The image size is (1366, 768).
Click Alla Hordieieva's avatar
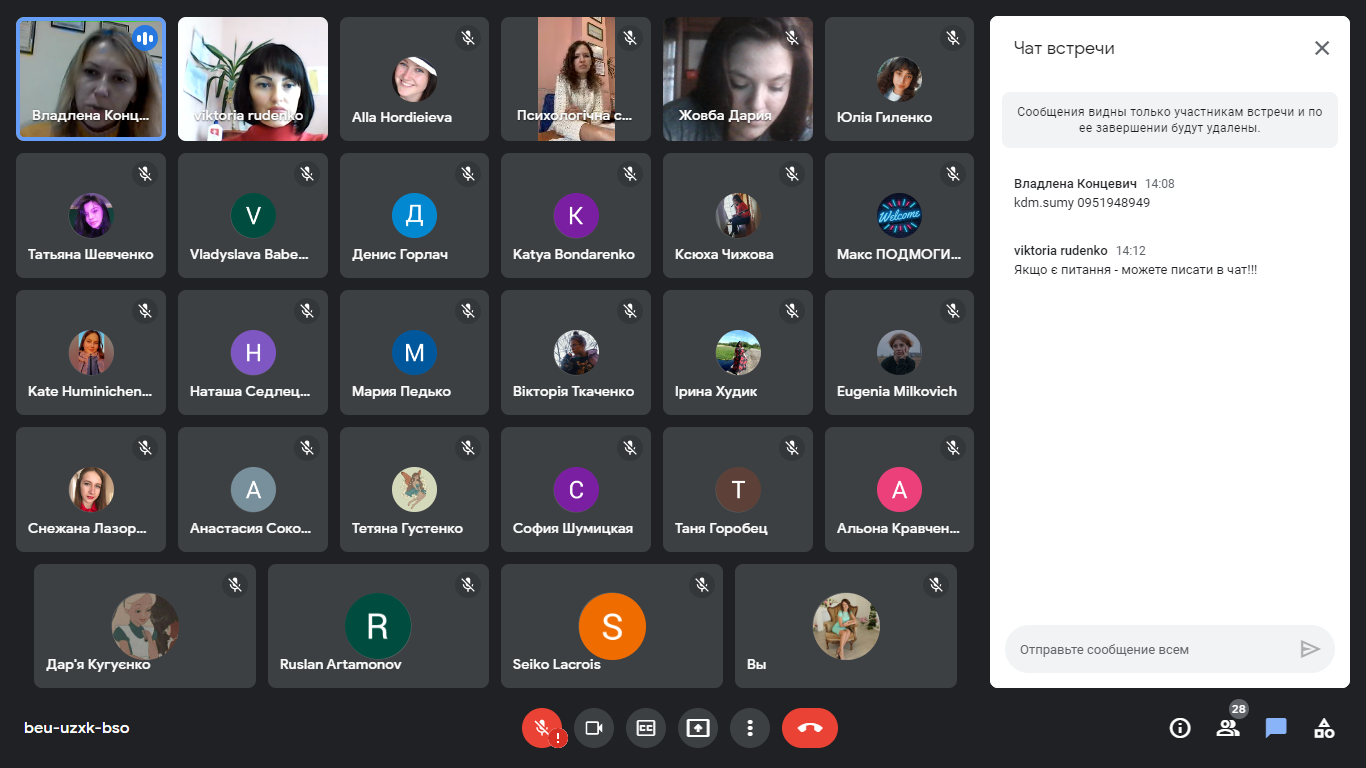tap(414, 79)
